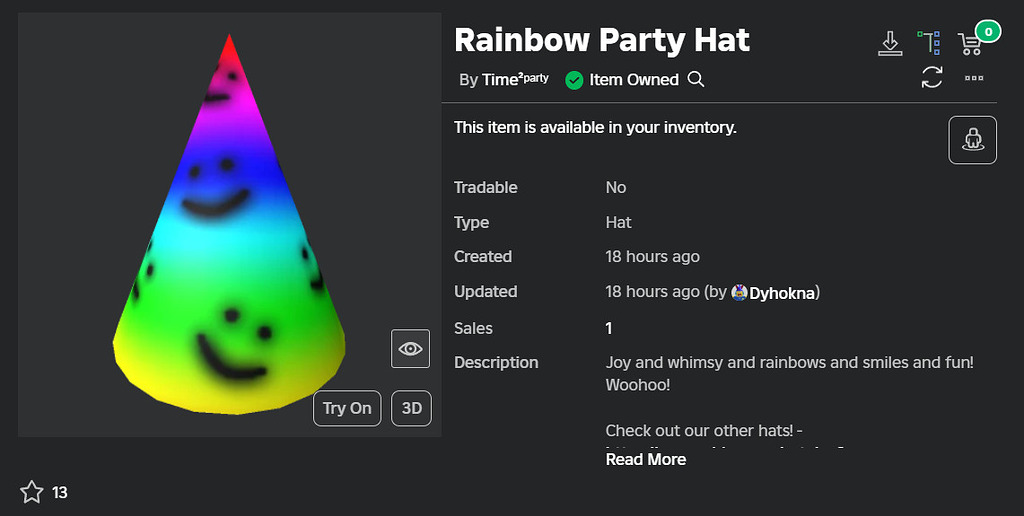
Task: Open the three-dots more options menu
Action: tap(974, 78)
